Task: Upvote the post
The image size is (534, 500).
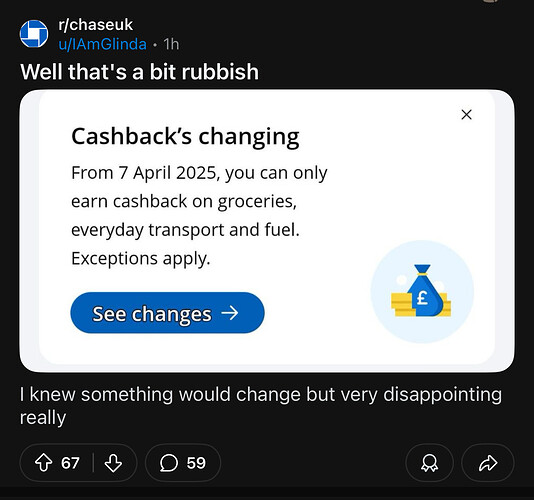Action: coord(44,463)
